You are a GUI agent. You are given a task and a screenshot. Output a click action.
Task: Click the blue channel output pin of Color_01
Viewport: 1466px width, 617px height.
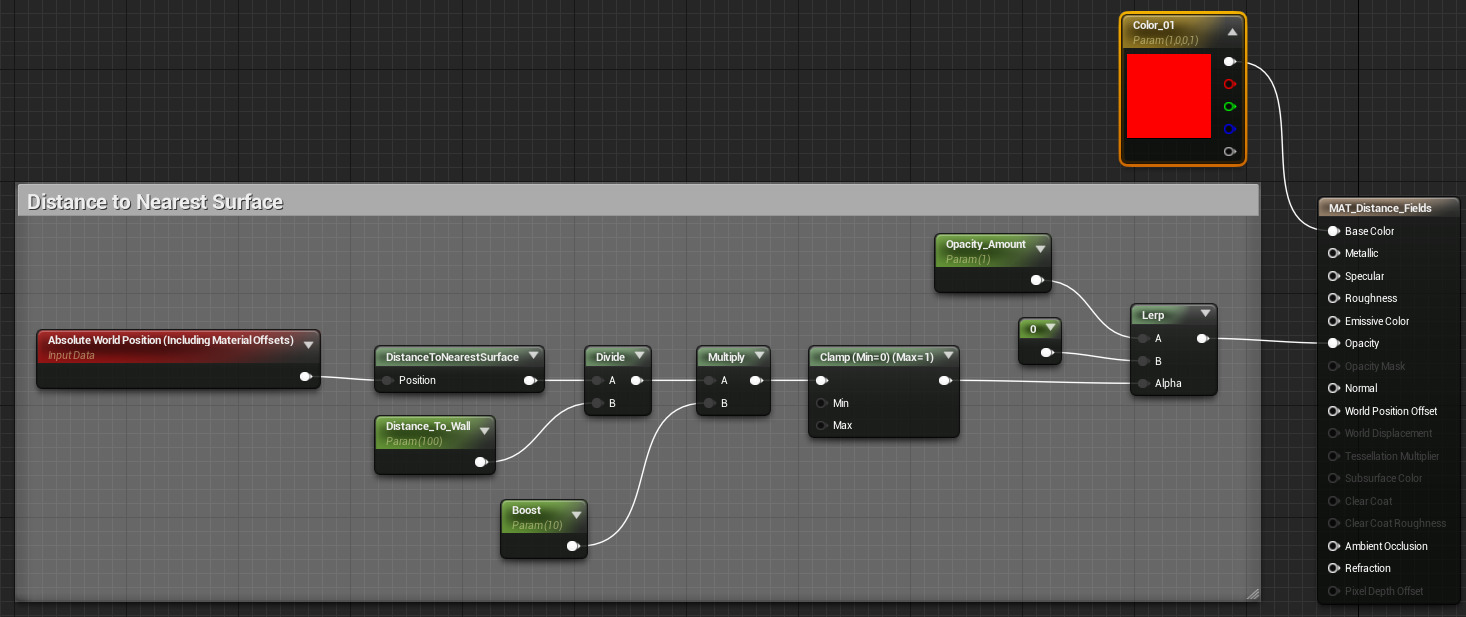(1229, 129)
